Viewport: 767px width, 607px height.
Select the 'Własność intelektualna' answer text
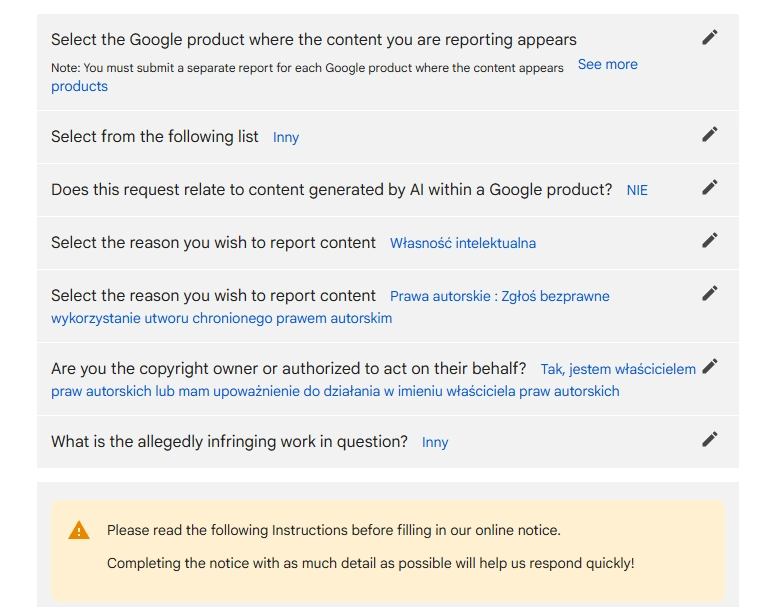coord(463,243)
